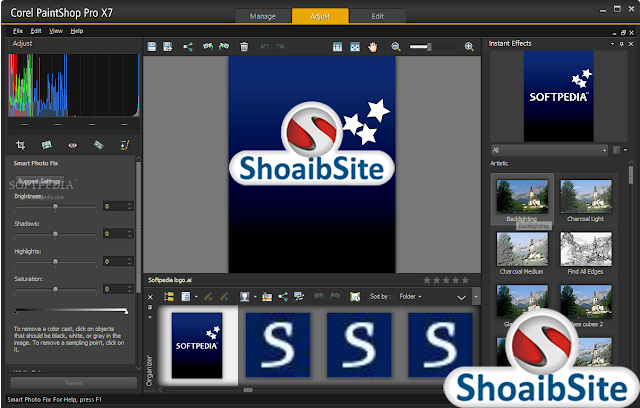The height and width of the screenshot is (408, 640).
Task: Open the toolbar overflow dropdown at Organizer's end
Action: 476,297
